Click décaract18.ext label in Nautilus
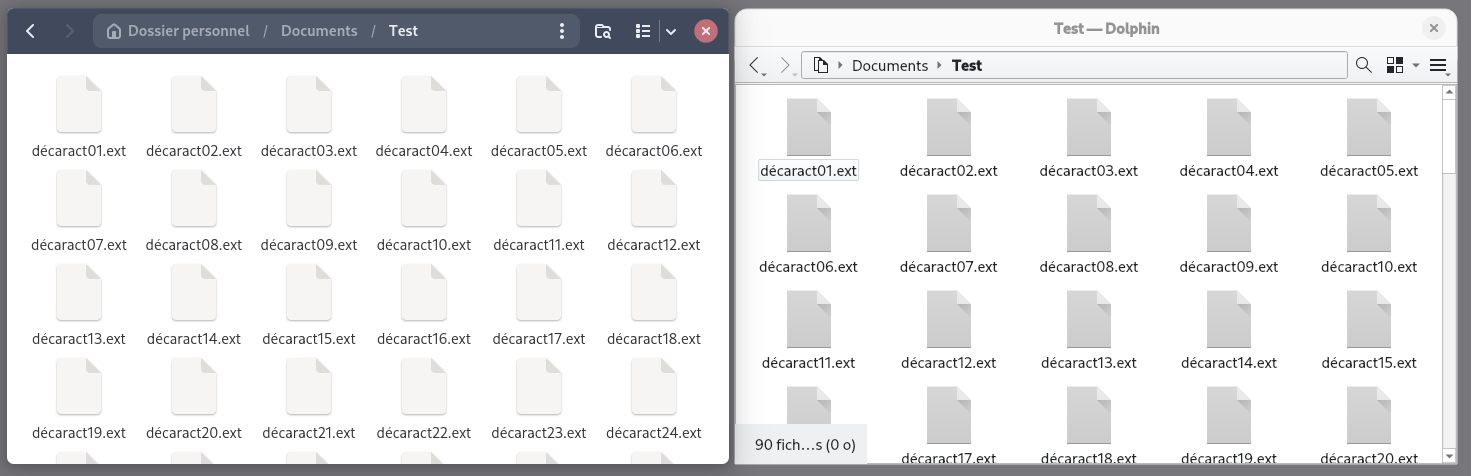The image size is (1471, 476). click(x=654, y=339)
